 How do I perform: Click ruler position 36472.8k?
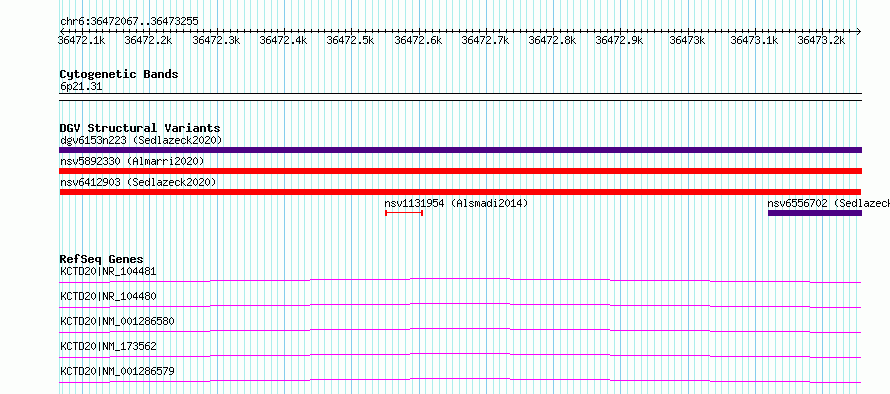point(552,40)
